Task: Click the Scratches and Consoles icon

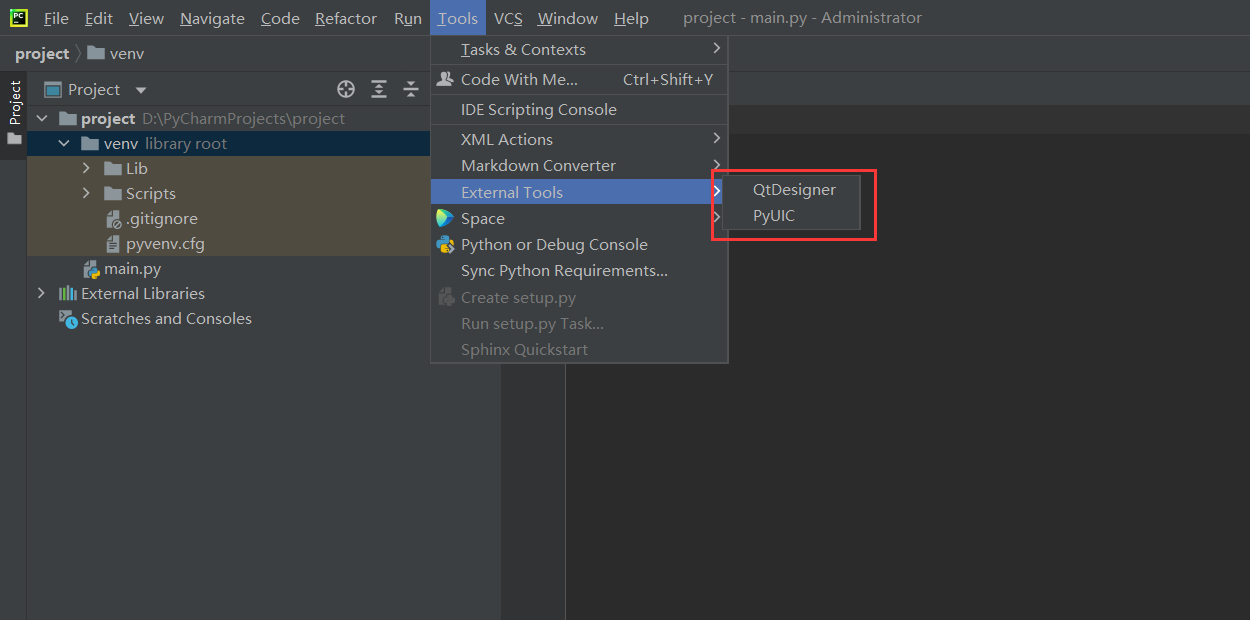Action: [67, 318]
